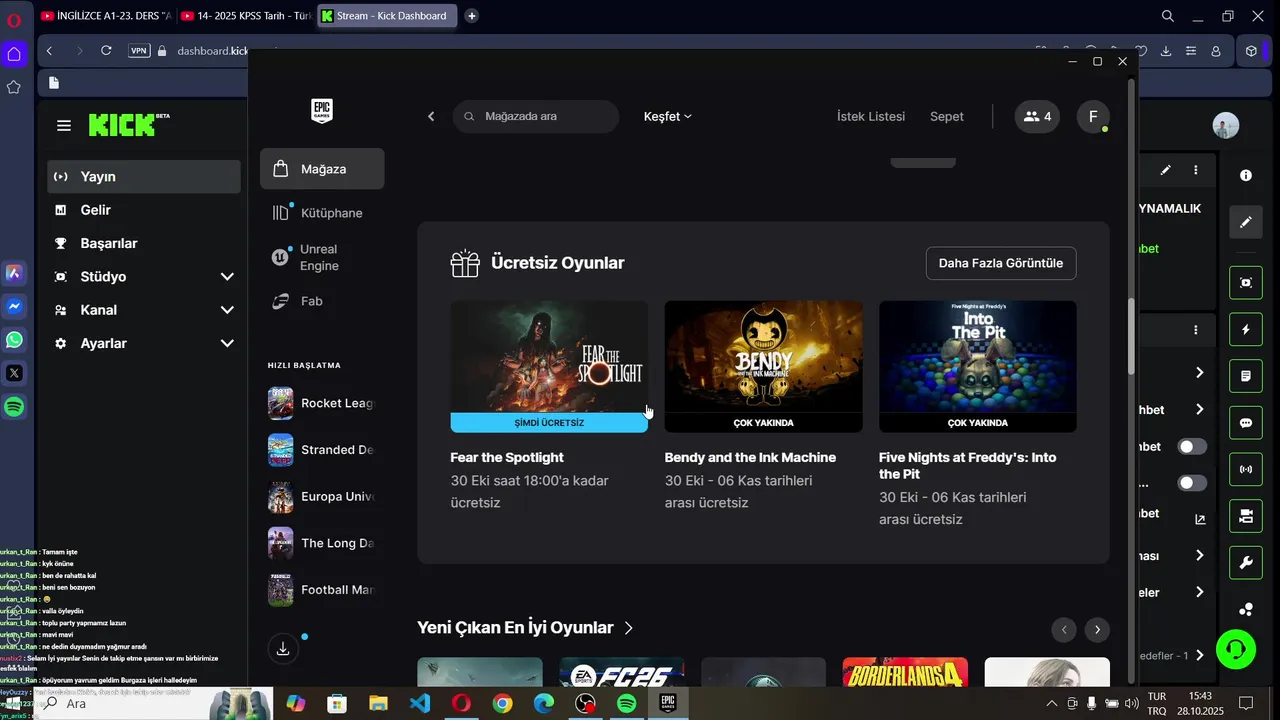Open the Kick user avatar at top right

1226,125
